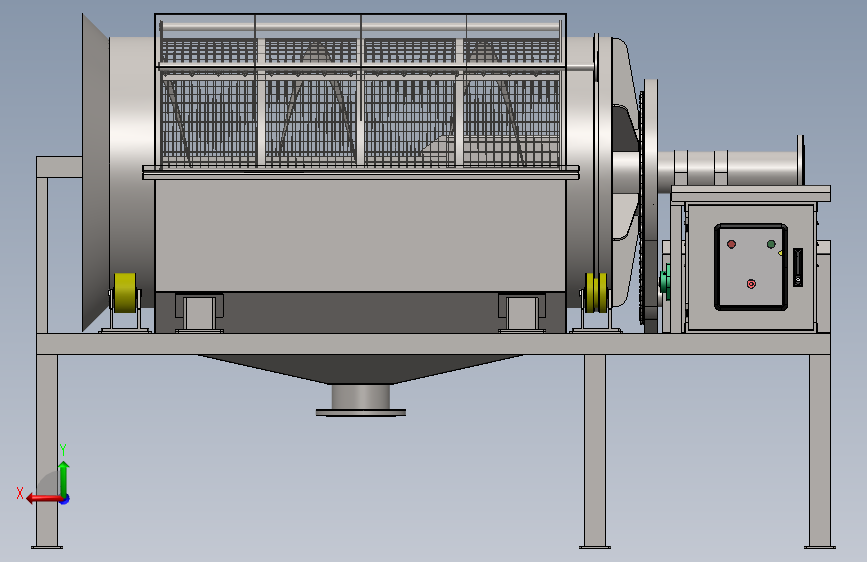867x562 pixels.
Task: Pick the upper red button on the control box door
Action: (x=731, y=244)
